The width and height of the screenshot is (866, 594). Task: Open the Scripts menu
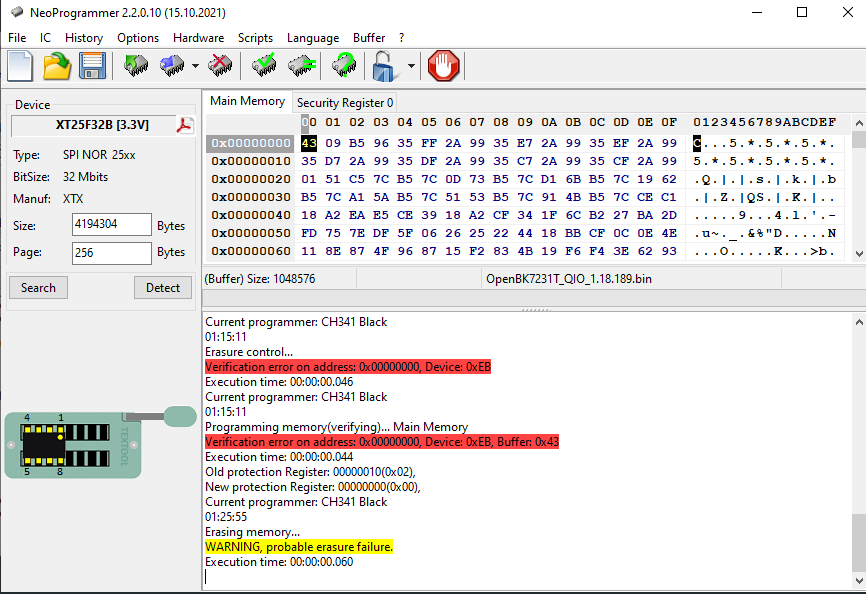point(255,38)
